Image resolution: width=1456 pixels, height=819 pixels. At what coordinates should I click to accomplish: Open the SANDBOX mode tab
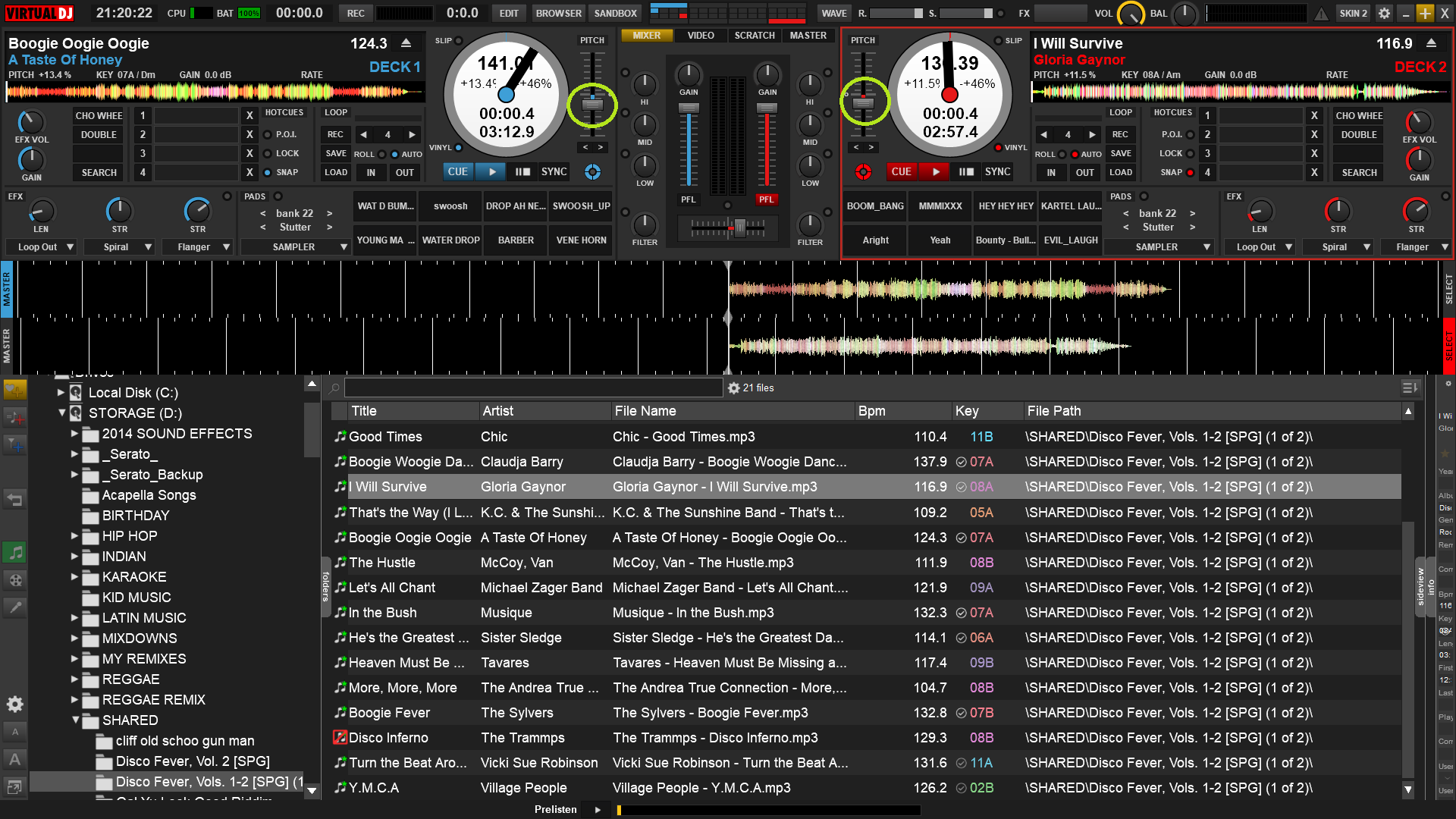(615, 13)
